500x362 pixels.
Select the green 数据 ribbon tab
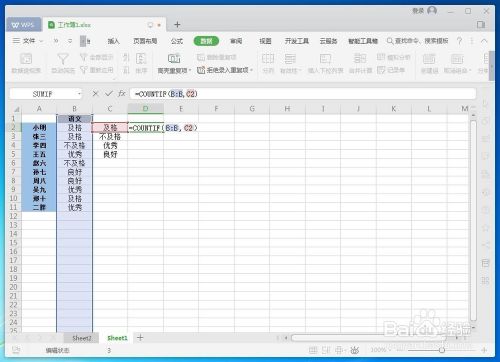point(206,41)
